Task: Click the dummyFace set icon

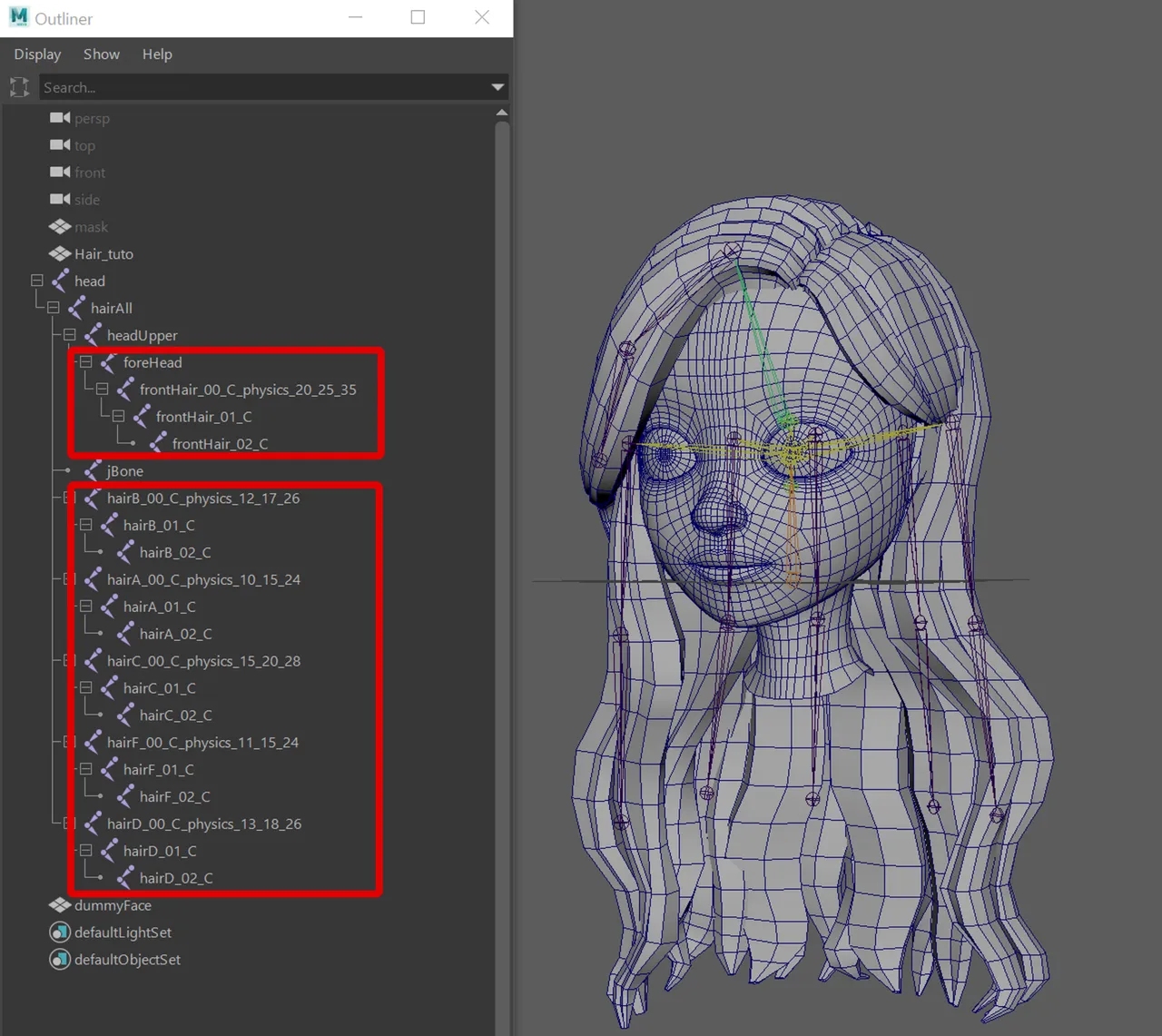Action: 58,904
